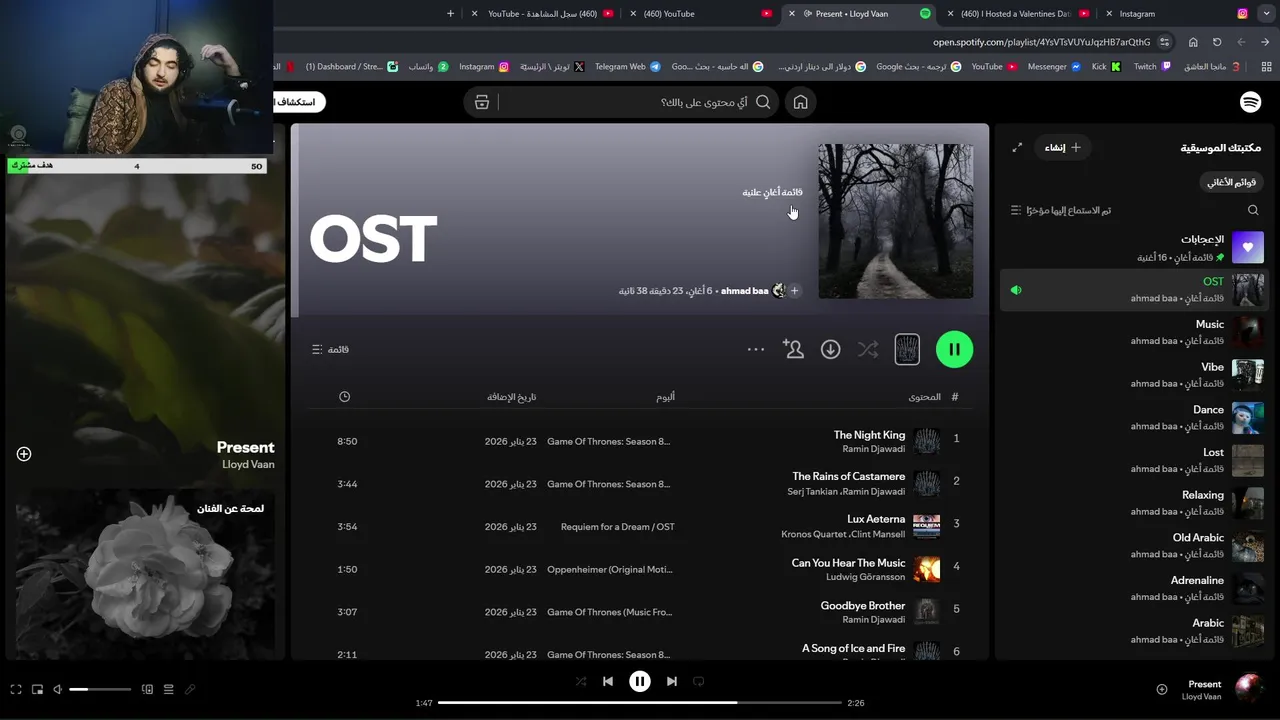Toggle shuffle in bottom player bar

[x=581, y=681]
